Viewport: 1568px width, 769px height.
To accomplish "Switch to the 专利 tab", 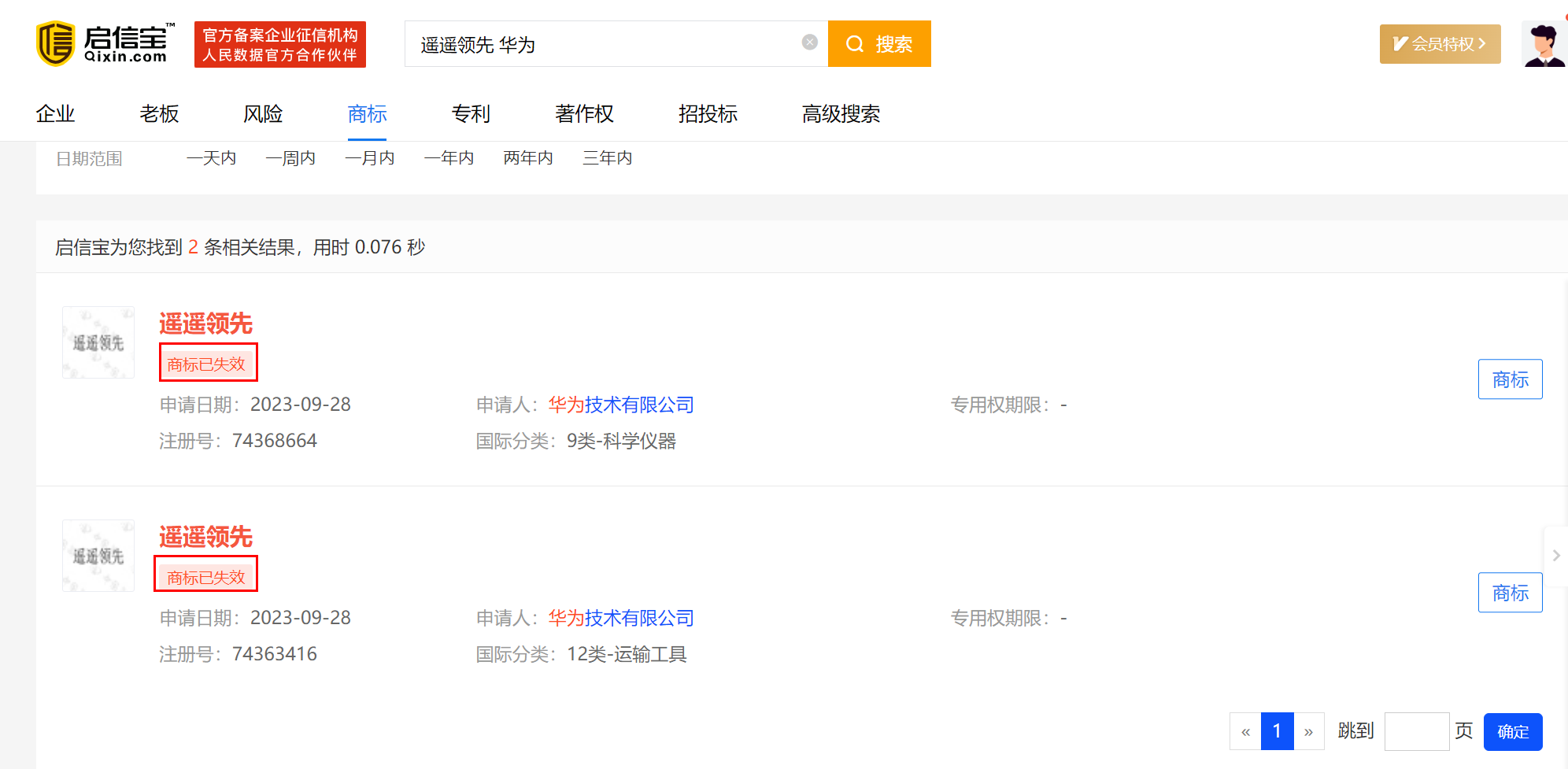I will [x=471, y=114].
